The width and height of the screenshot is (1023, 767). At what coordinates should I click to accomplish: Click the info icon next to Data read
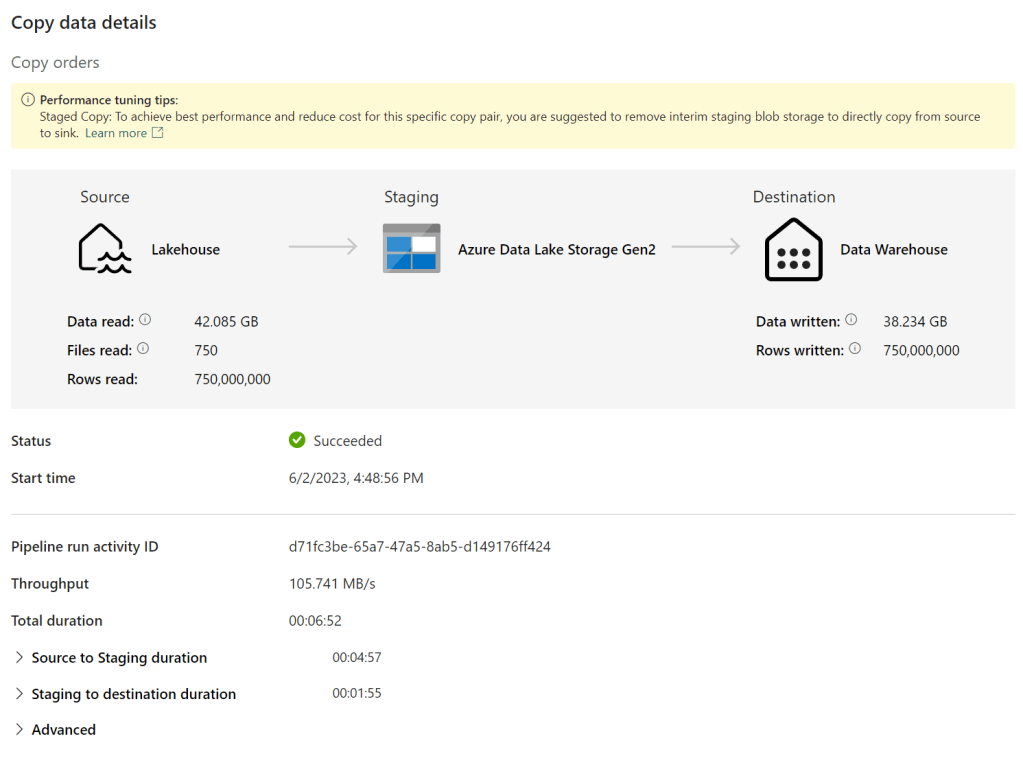point(145,320)
